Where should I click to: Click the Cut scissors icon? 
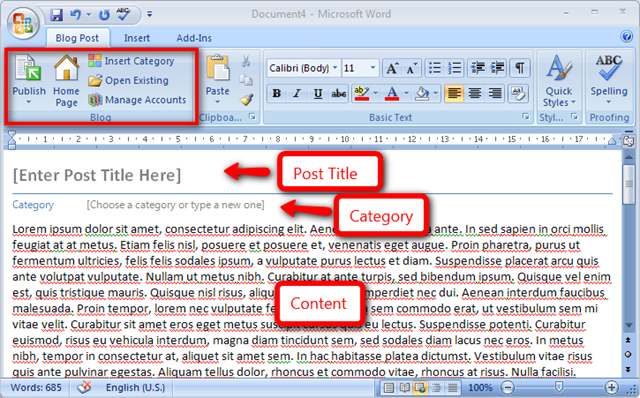tap(246, 61)
